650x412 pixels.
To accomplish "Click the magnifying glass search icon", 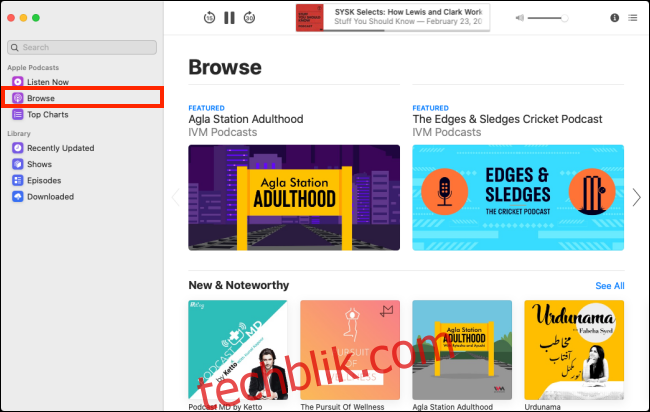I will pyautogui.click(x=15, y=47).
